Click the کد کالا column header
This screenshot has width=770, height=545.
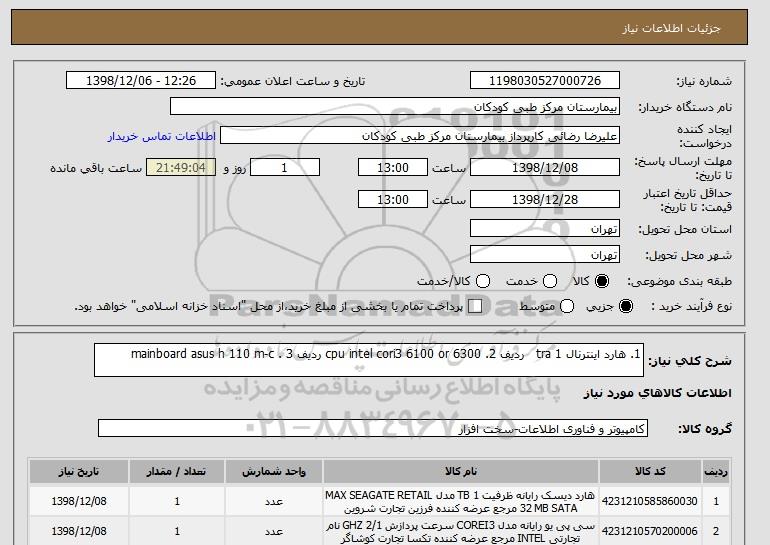[650, 471]
